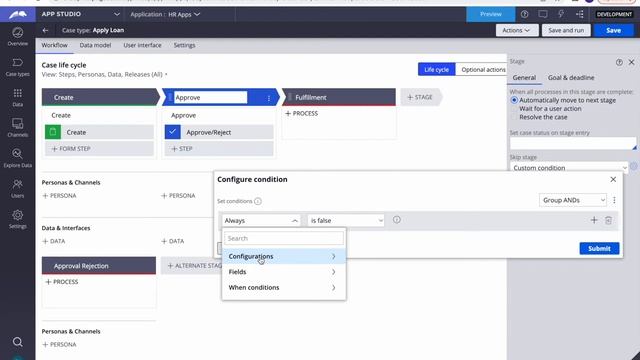Click the Pega logo icon
The width and height of the screenshot is (640, 360).
tap(18, 14)
